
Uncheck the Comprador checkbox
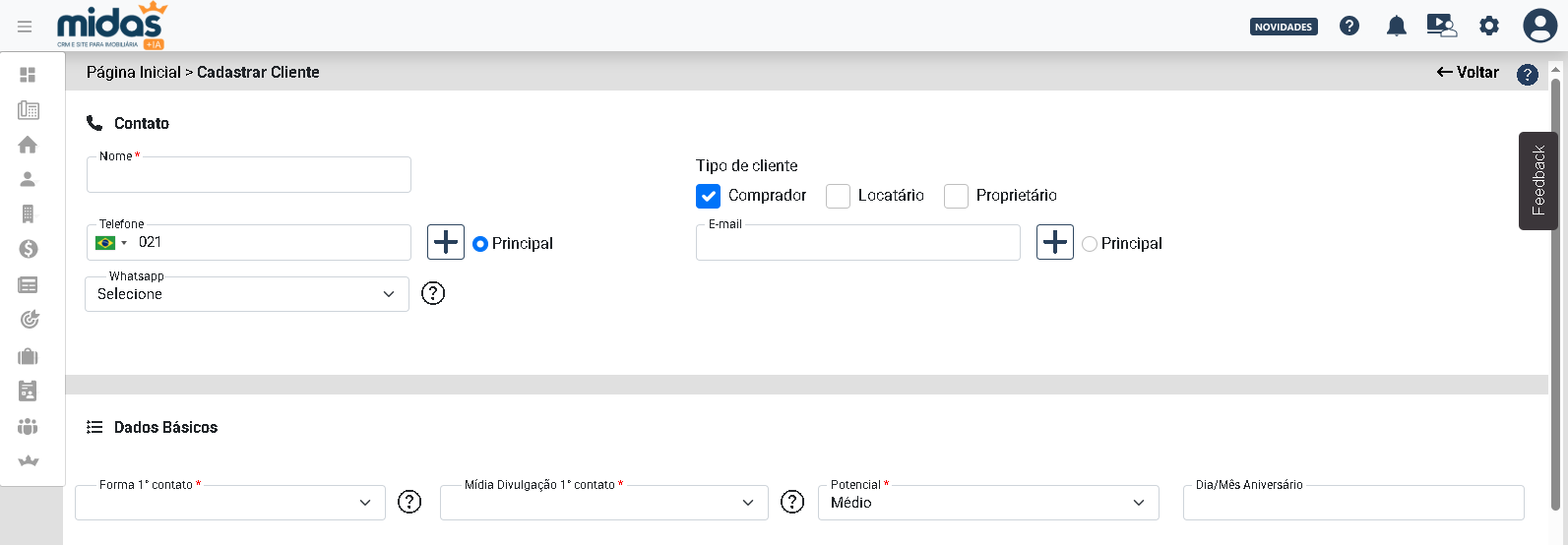pyautogui.click(x=709, y=196)
